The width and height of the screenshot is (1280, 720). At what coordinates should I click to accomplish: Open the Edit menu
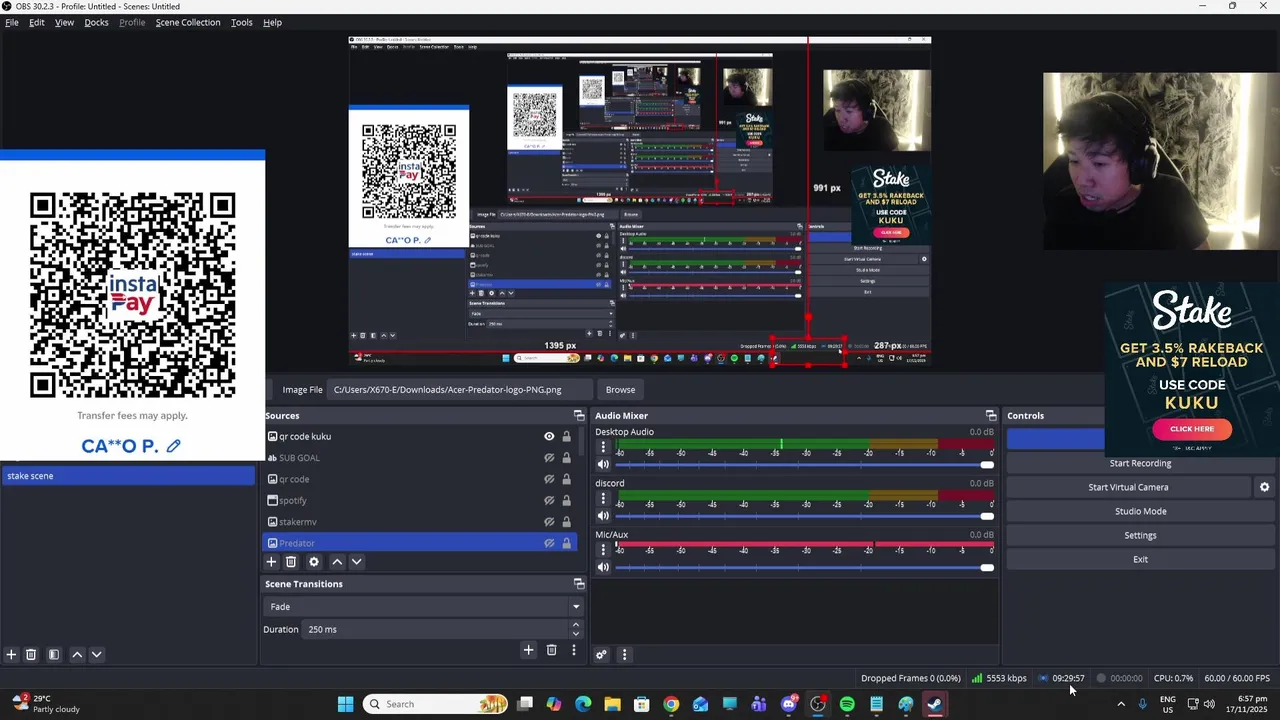(37, 22)
